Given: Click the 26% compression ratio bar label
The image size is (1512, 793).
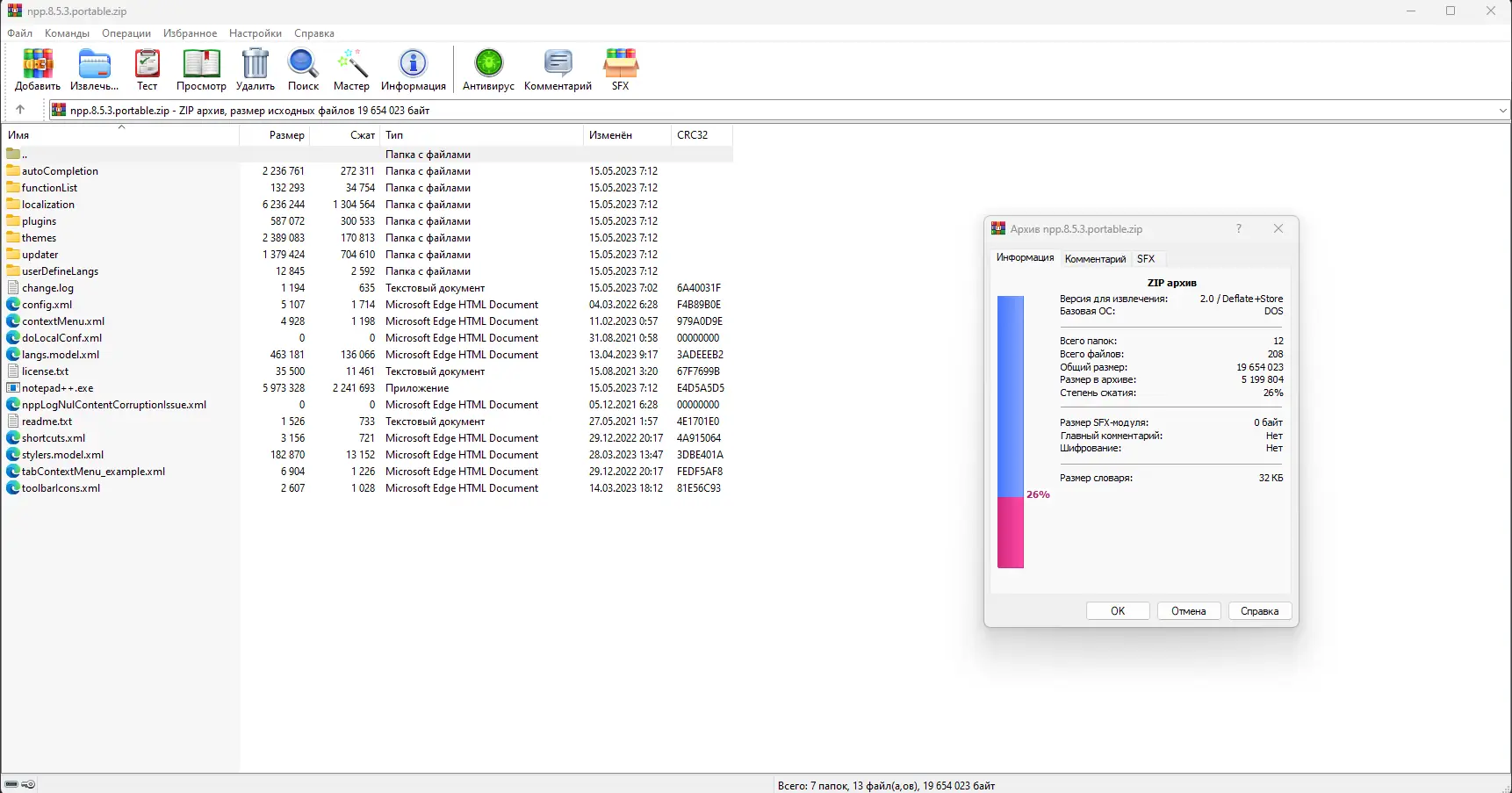Looking at the screenshot, I should [x=1038, y=494].
